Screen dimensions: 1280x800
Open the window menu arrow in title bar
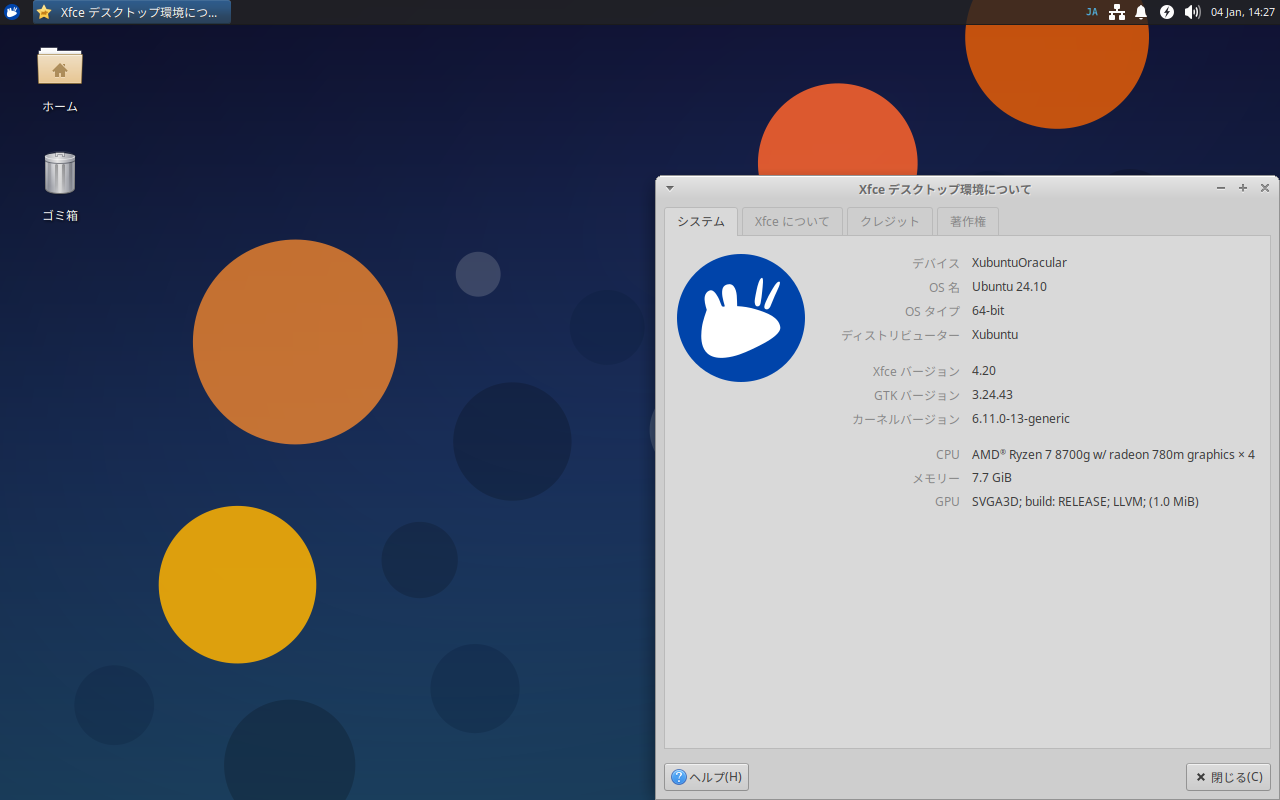click(670, 188)
